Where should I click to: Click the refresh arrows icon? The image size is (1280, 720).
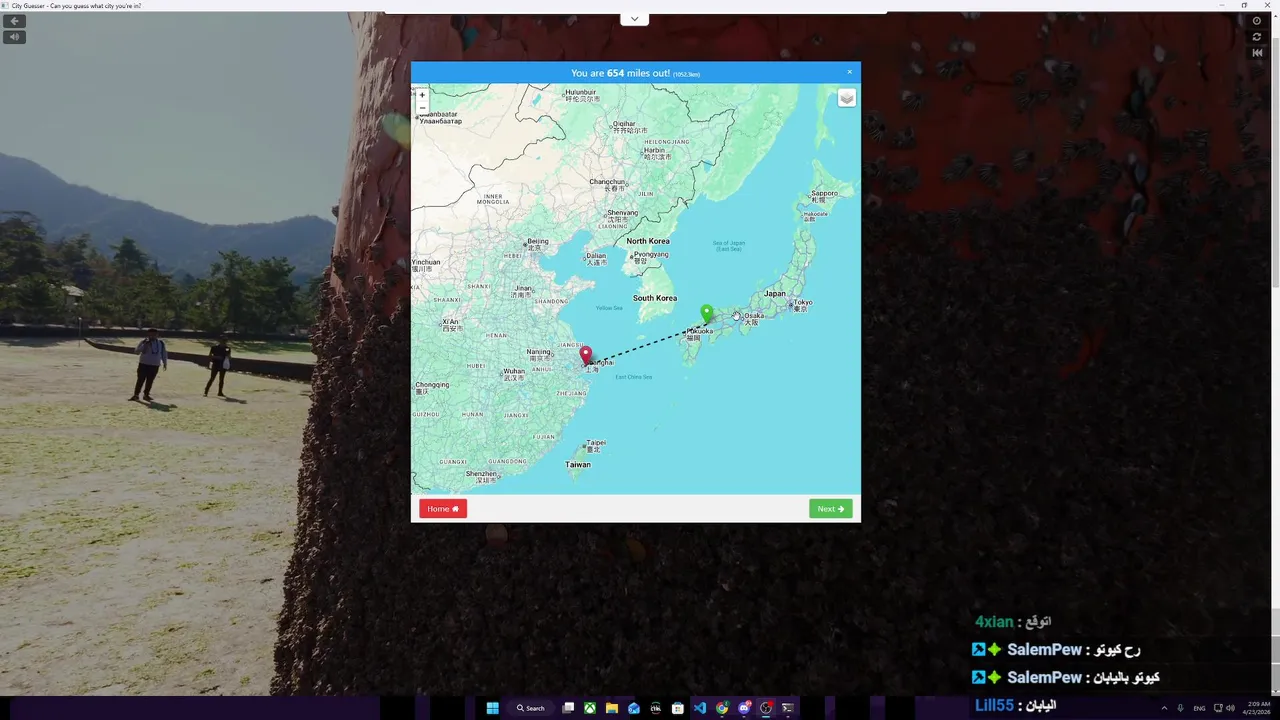pos(1257,37)
